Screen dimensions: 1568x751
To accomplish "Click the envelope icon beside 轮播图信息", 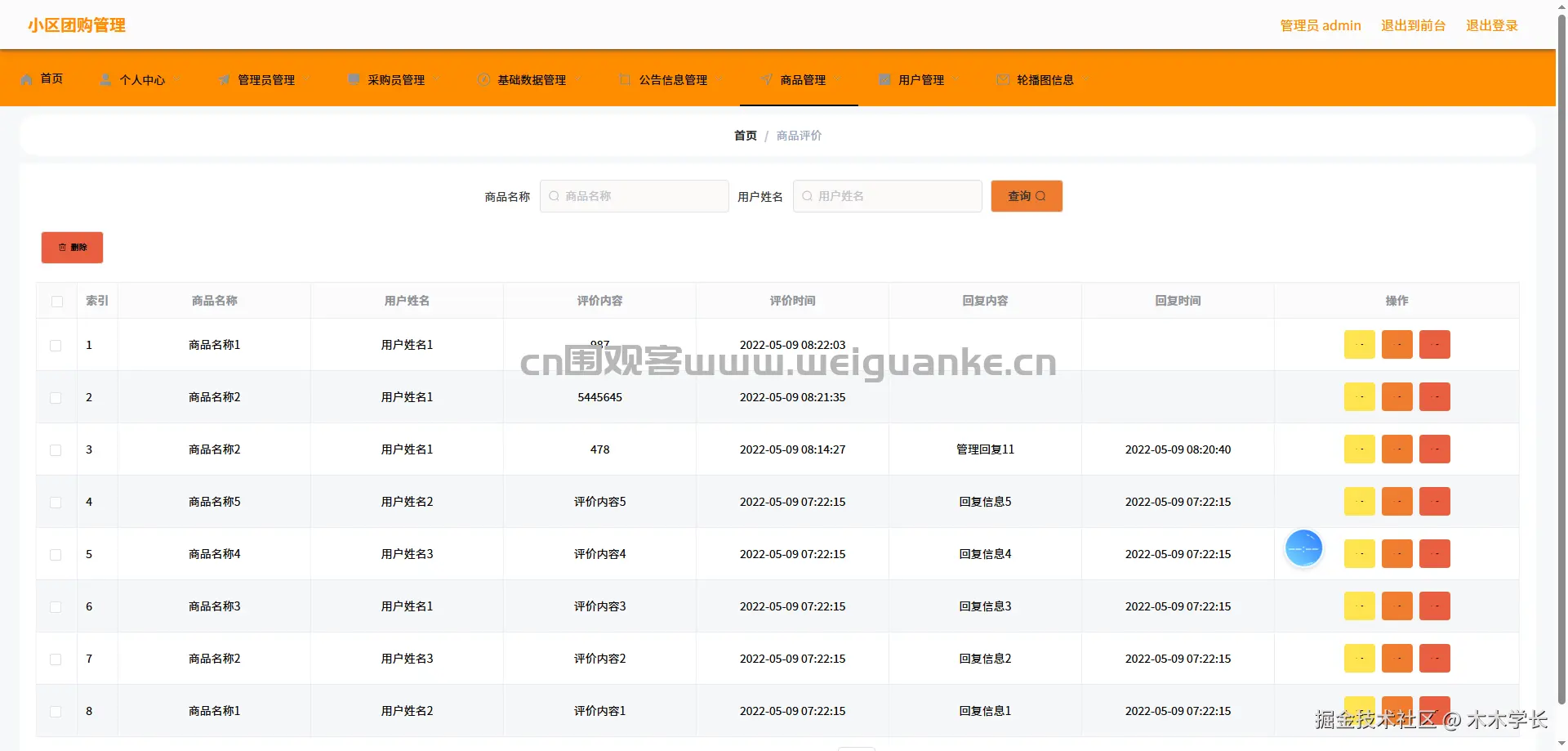I will click(1004, 79).
